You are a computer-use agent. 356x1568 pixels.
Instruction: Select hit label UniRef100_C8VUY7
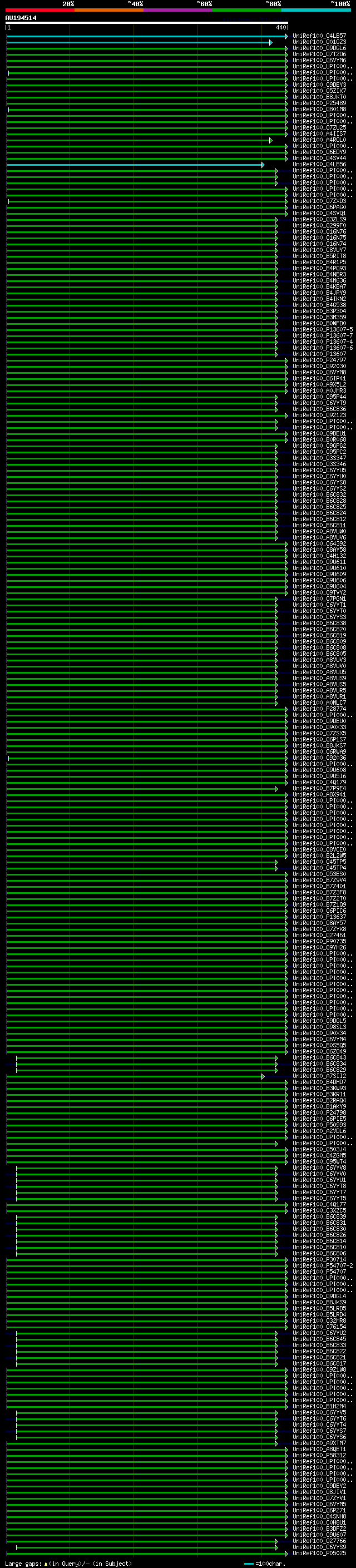[x=319, y=250]
